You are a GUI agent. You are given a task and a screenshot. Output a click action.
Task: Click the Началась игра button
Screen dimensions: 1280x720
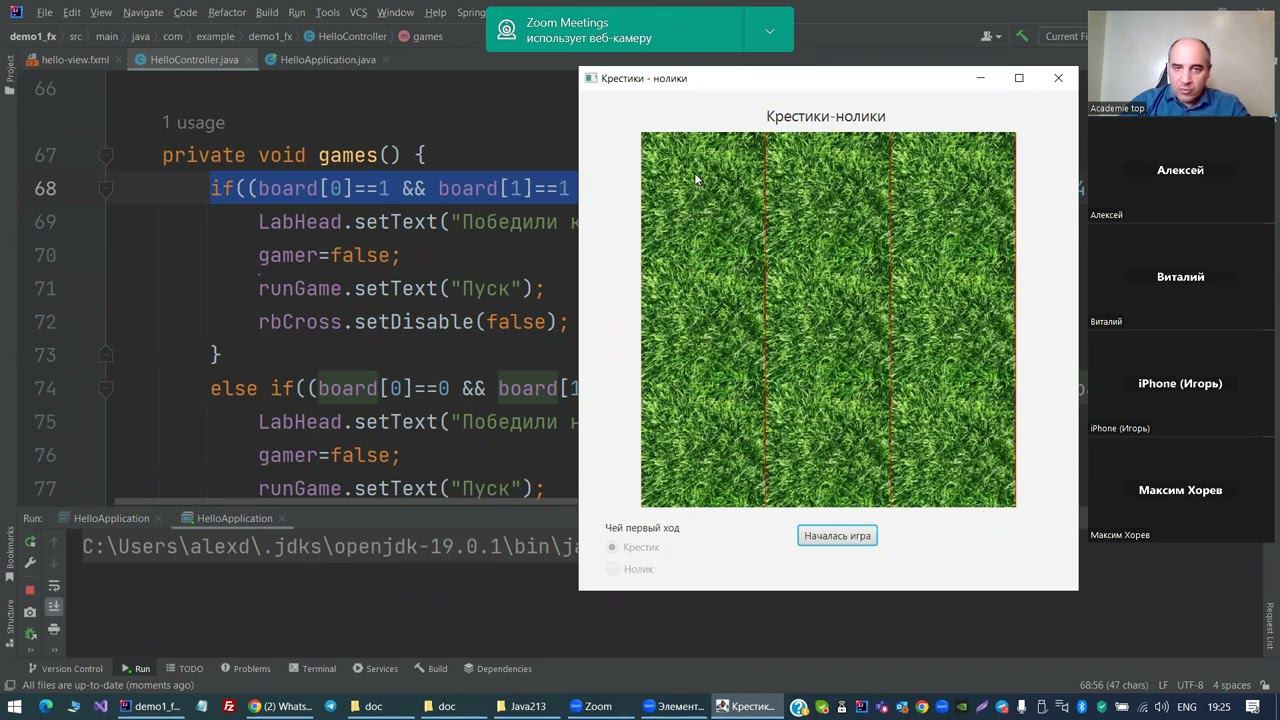[x=837, y=536]
